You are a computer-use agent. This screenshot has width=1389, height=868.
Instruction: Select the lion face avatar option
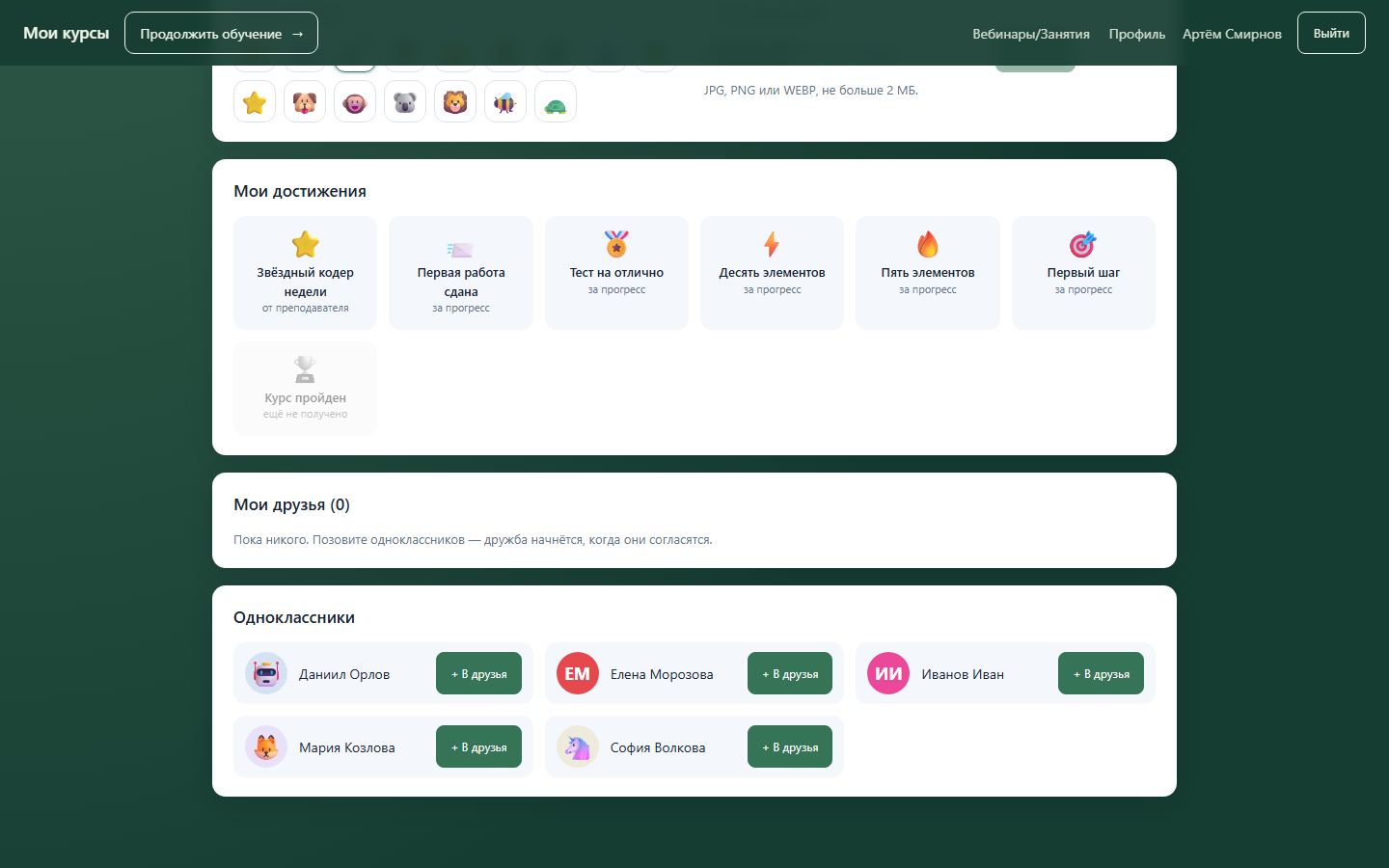coord(455,102)
